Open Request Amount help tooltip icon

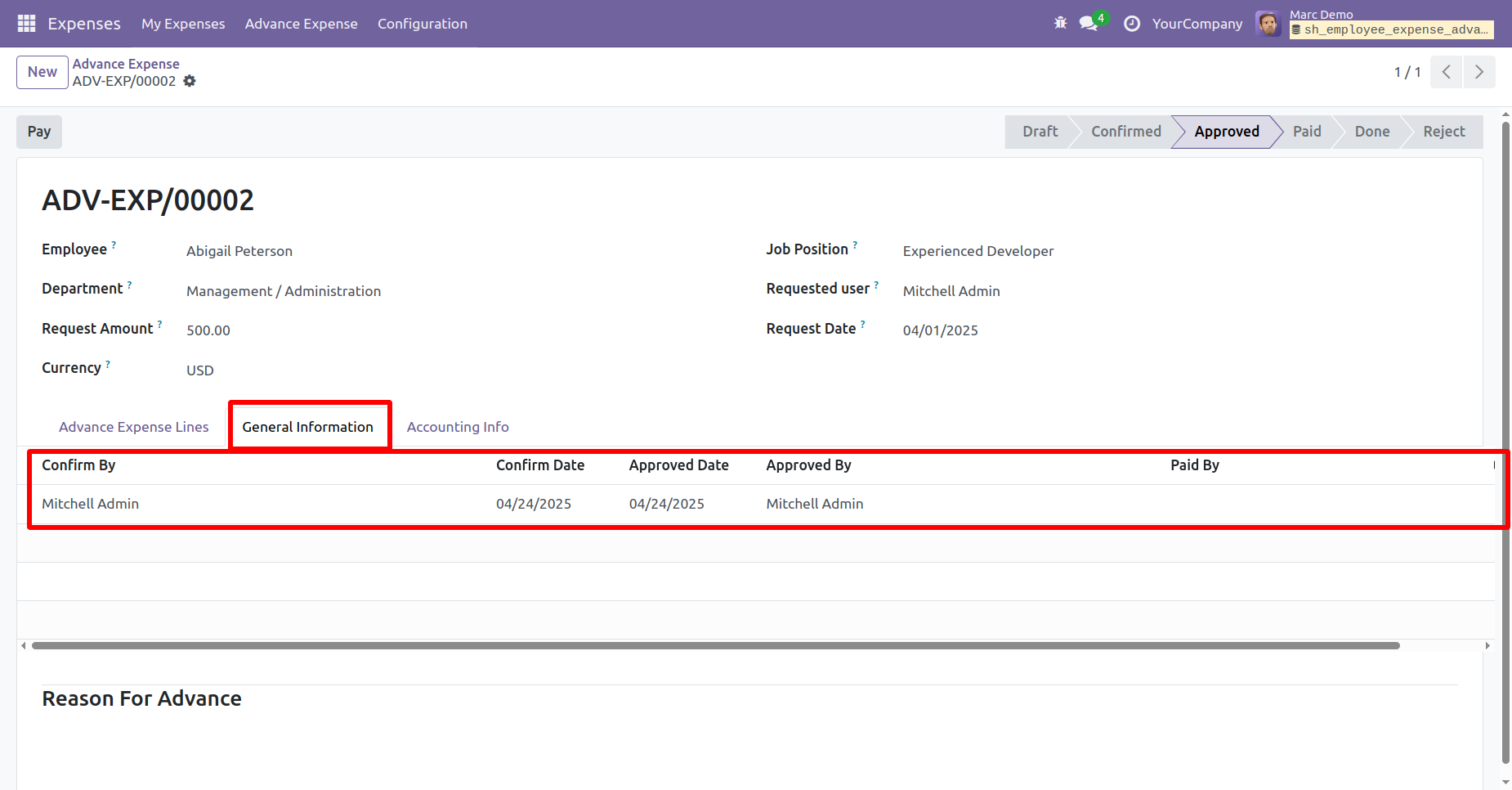point(159,324)
